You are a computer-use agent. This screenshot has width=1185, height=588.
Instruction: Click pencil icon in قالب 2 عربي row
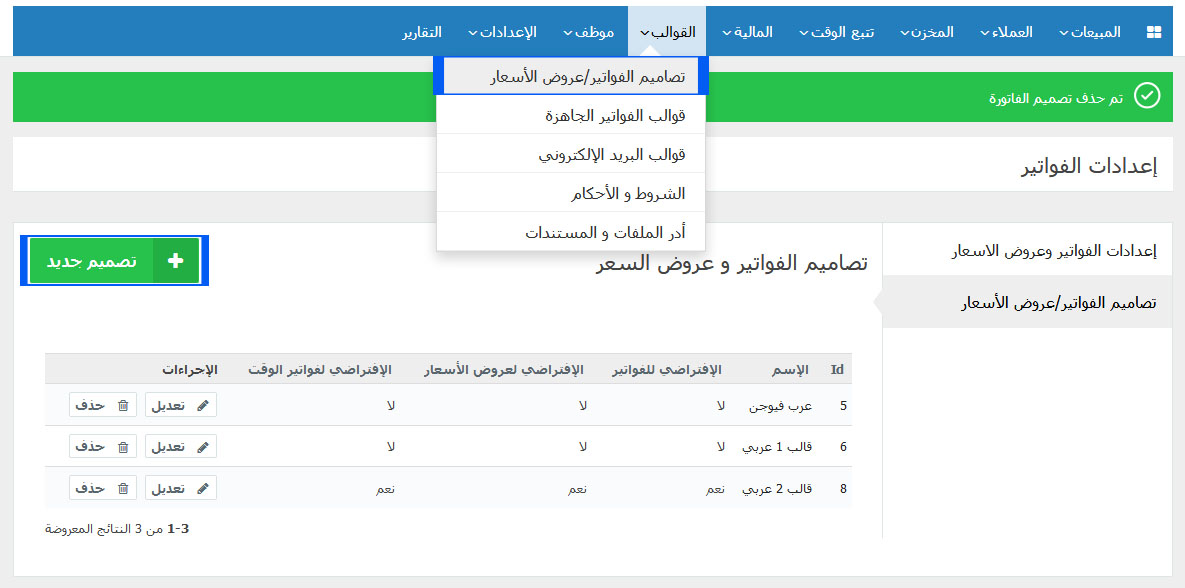(x=202, y=488)
